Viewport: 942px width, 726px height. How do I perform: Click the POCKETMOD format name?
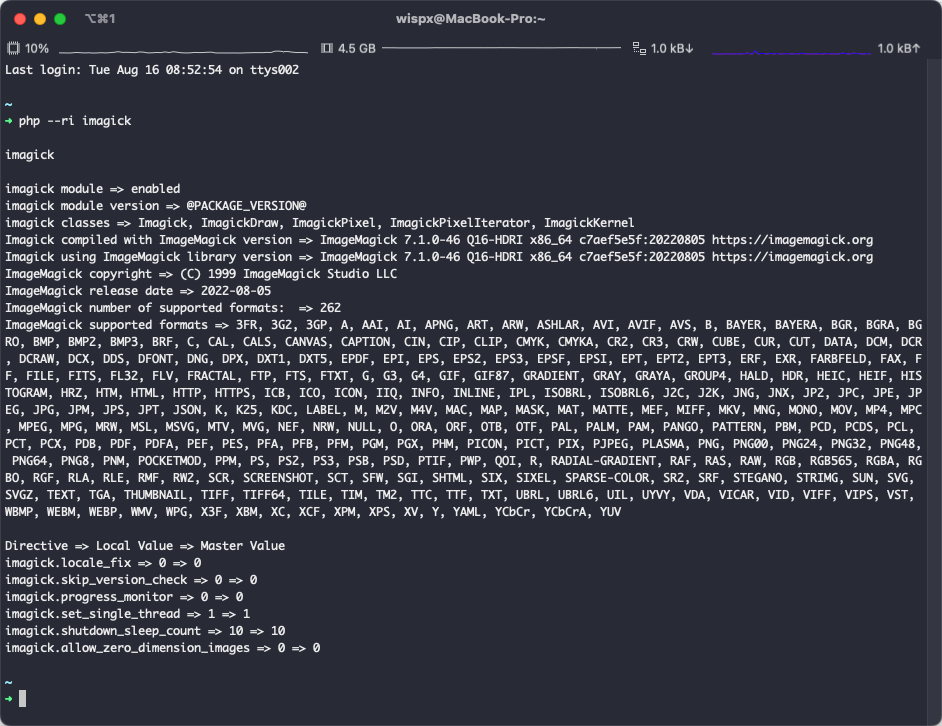click(x=169, y=461)
